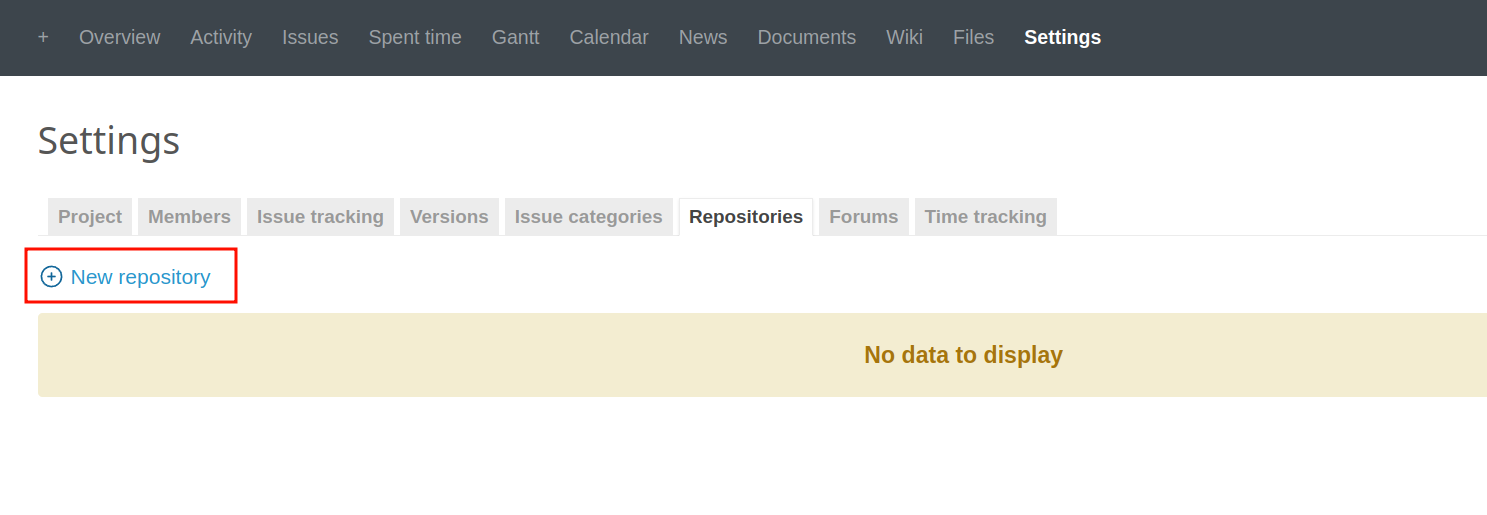This screenshot has height=515, width=1487.
Task: Select Settings in the top navigation
Action: (1062, 37)
